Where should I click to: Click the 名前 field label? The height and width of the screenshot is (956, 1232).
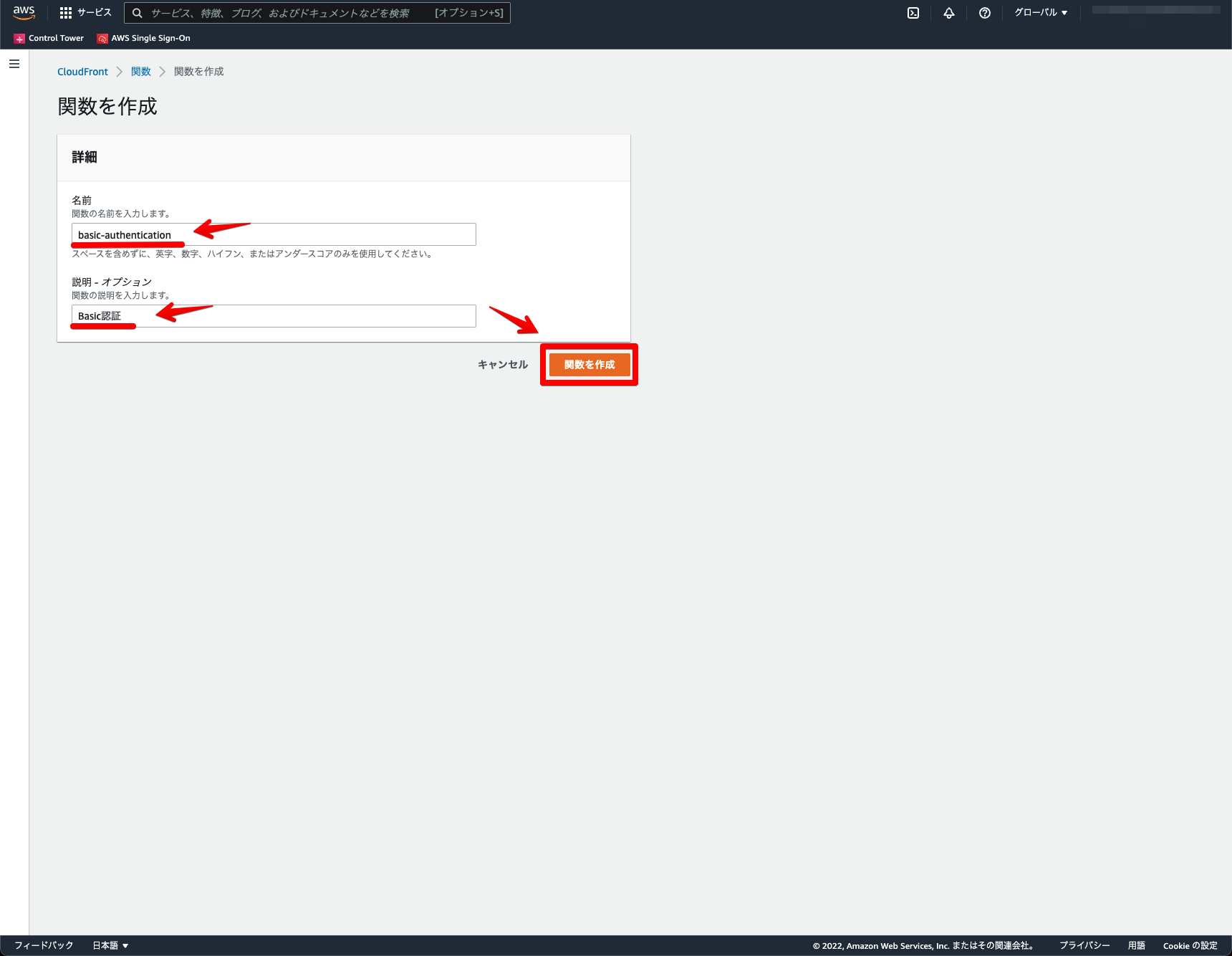coord(82,200)
